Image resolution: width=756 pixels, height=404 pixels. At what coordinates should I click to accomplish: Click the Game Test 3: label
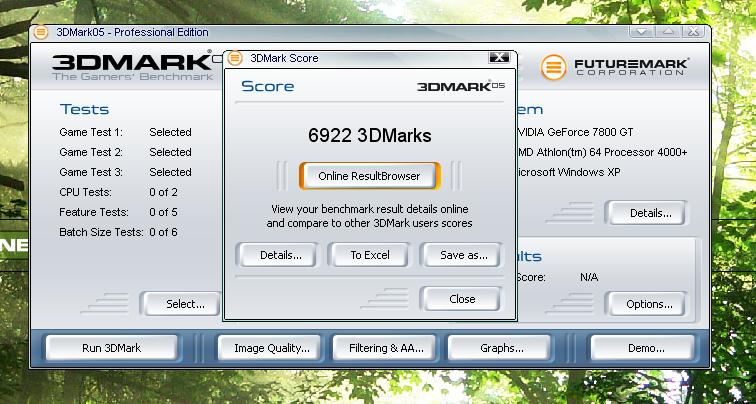pos(91,172)
